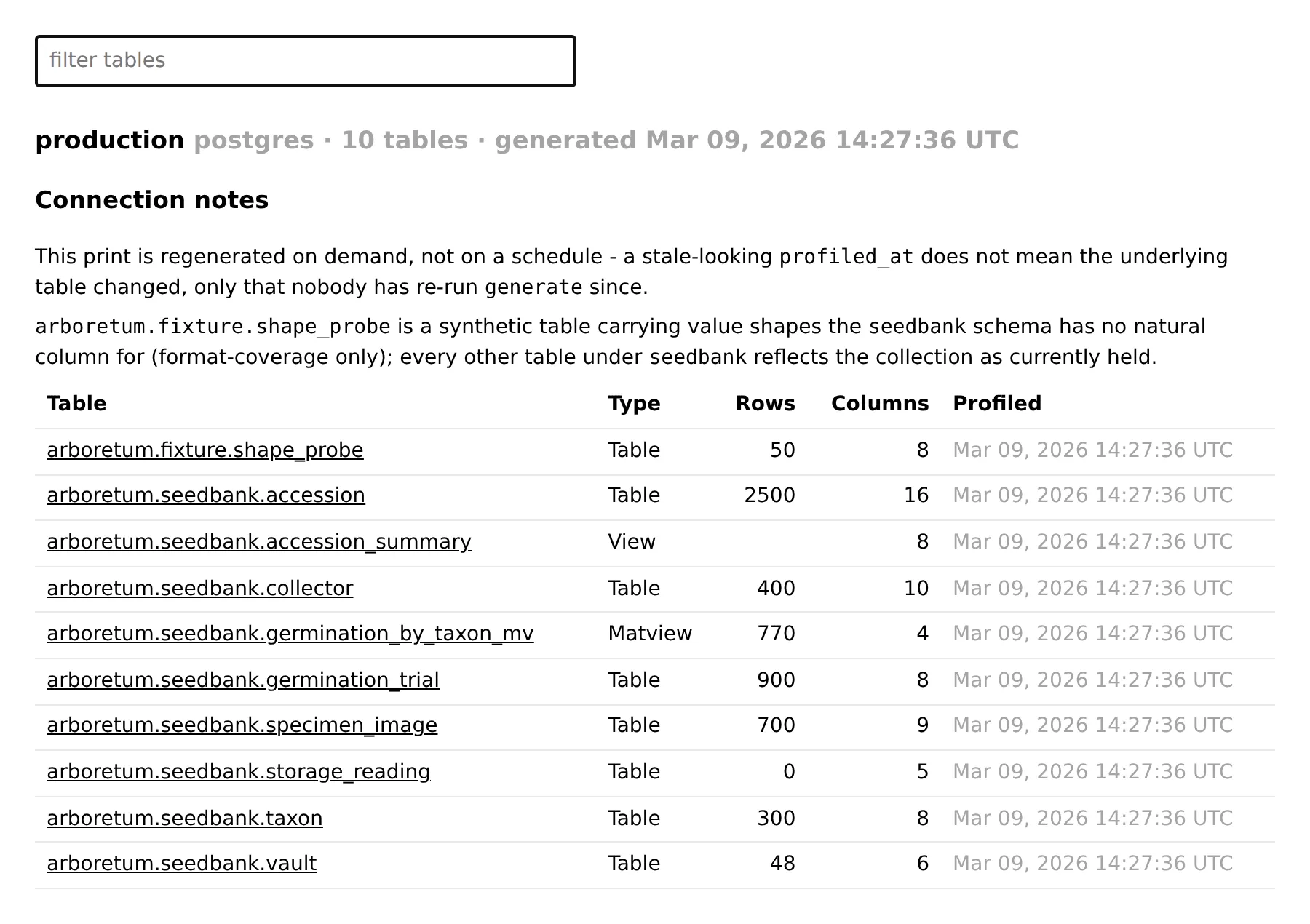
Task: Click the 9 columns value for specimen_image
Action: (923, 725)
